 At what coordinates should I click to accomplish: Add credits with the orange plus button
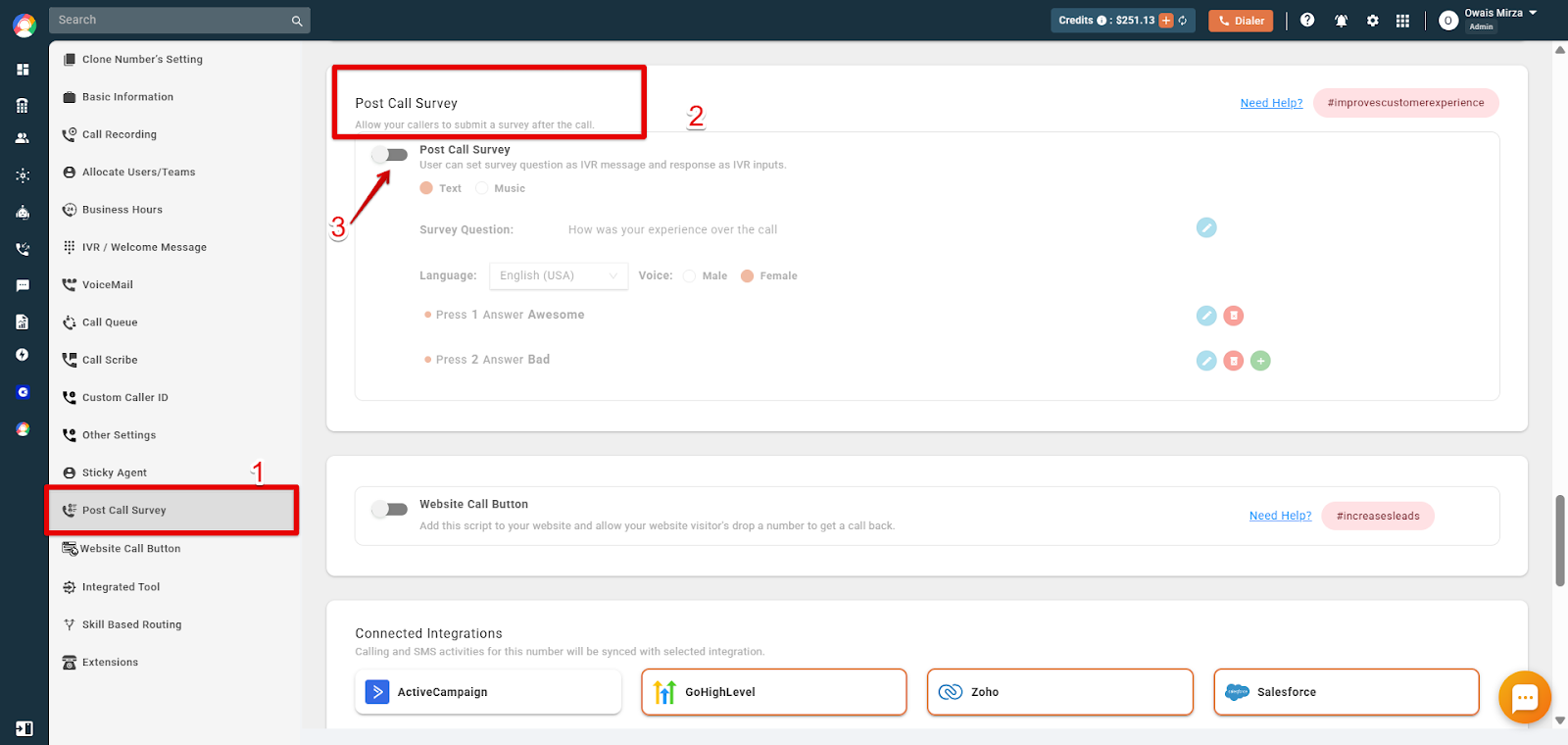click(1166, 21)
